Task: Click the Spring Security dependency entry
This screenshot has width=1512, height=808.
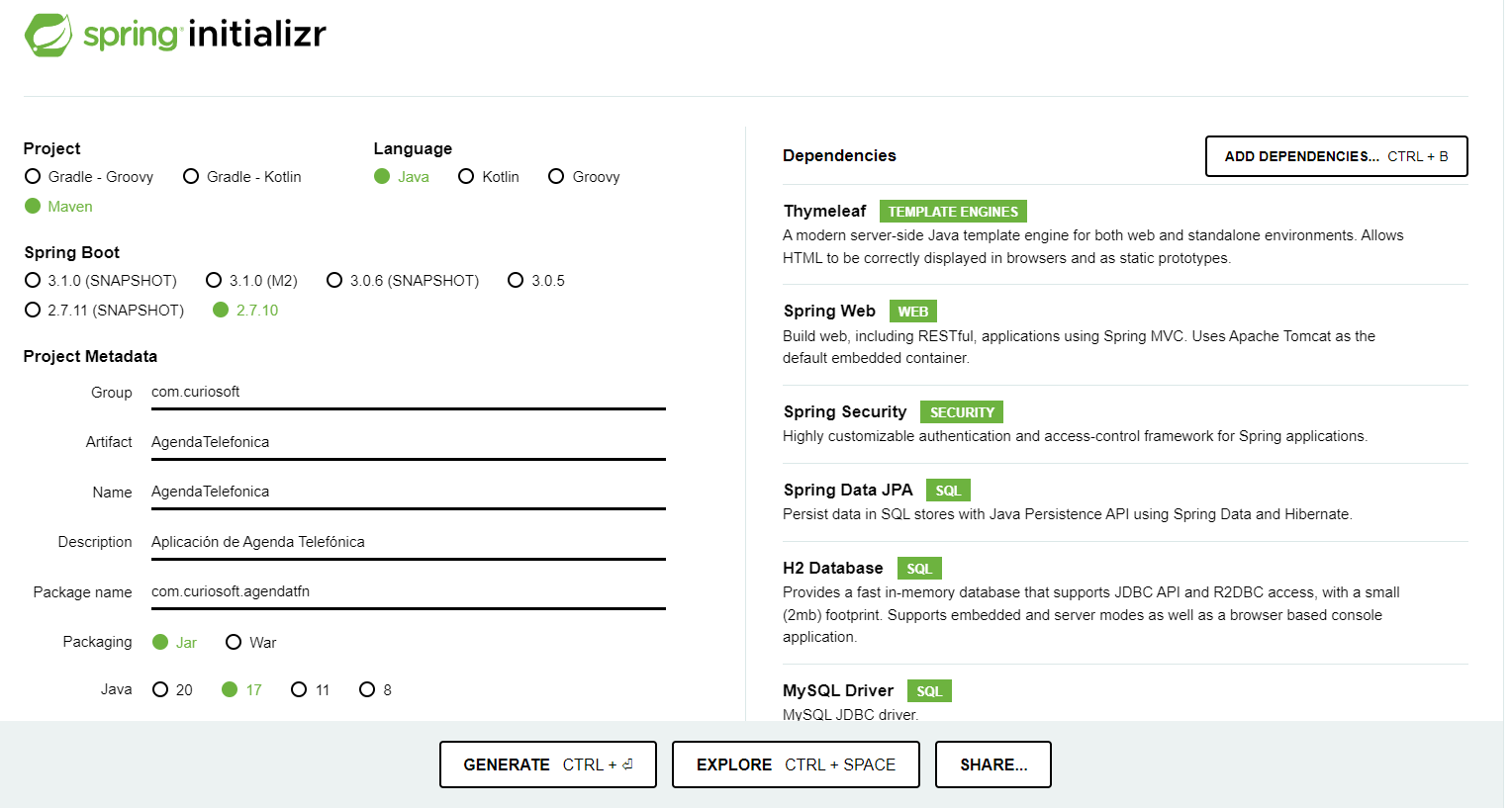Action: tap(845, 412)
